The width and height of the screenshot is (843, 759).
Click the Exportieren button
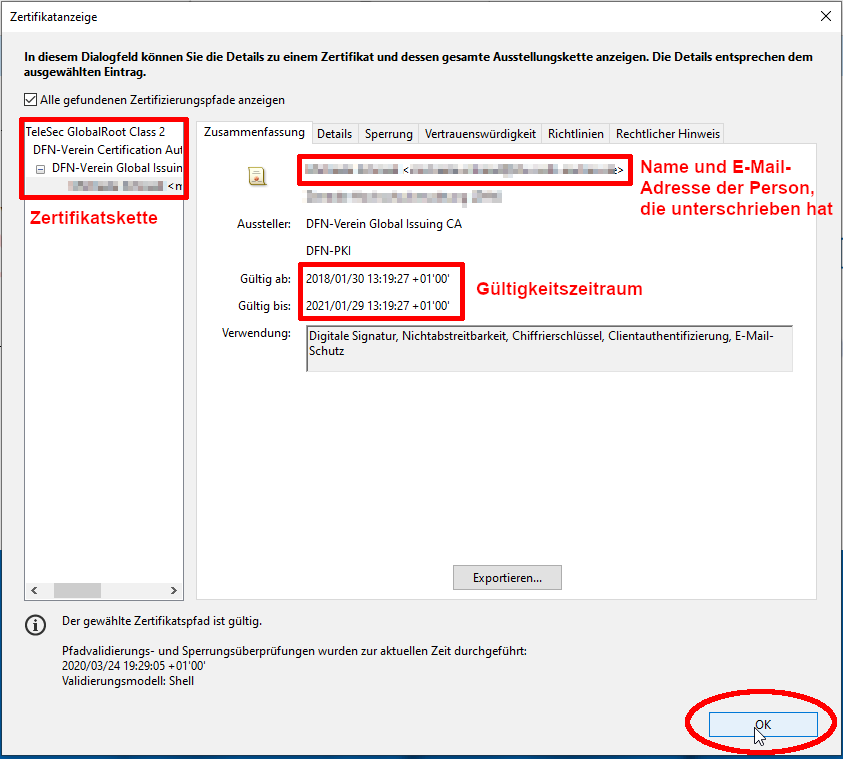tap(507, 578)
